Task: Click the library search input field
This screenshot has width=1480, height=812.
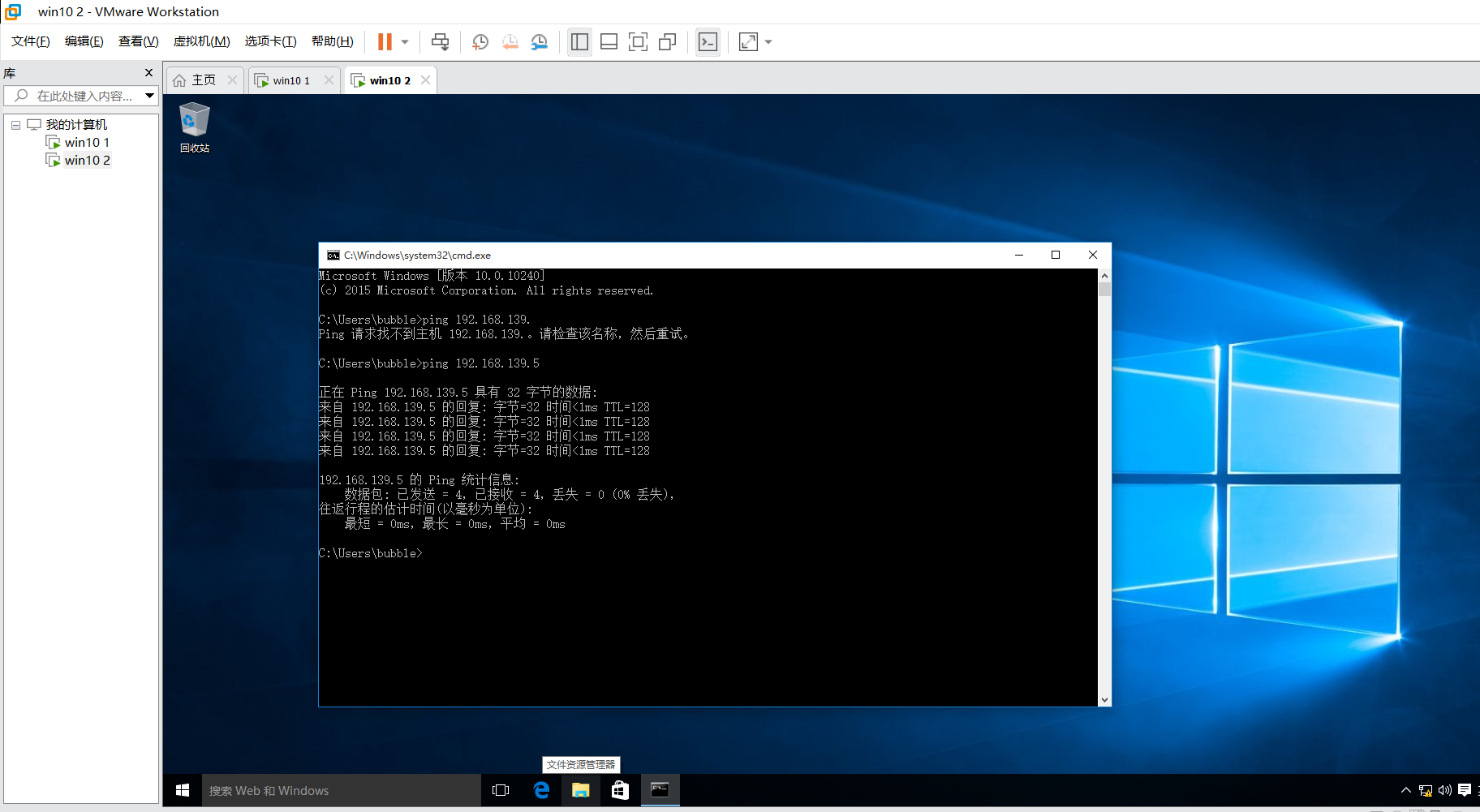Action: tap(73, 96)
